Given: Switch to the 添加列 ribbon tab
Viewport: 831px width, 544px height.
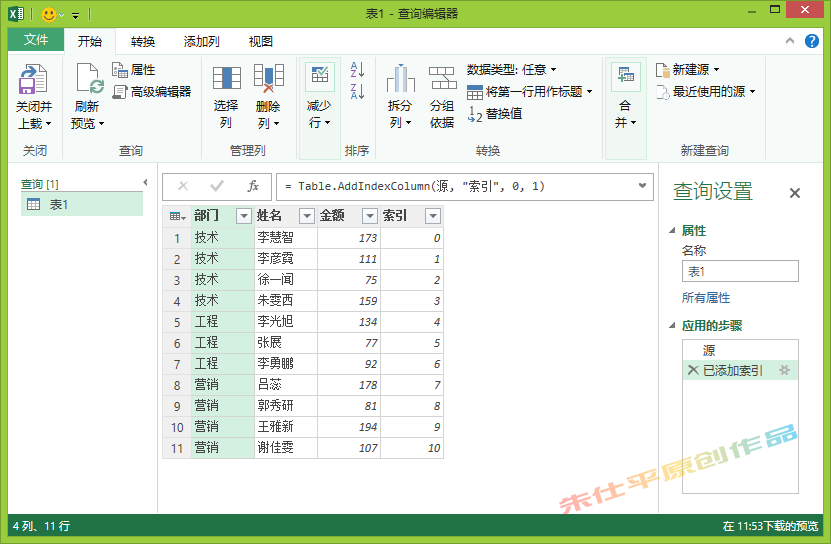Looking at the screenshot, I should coord(201,41).
